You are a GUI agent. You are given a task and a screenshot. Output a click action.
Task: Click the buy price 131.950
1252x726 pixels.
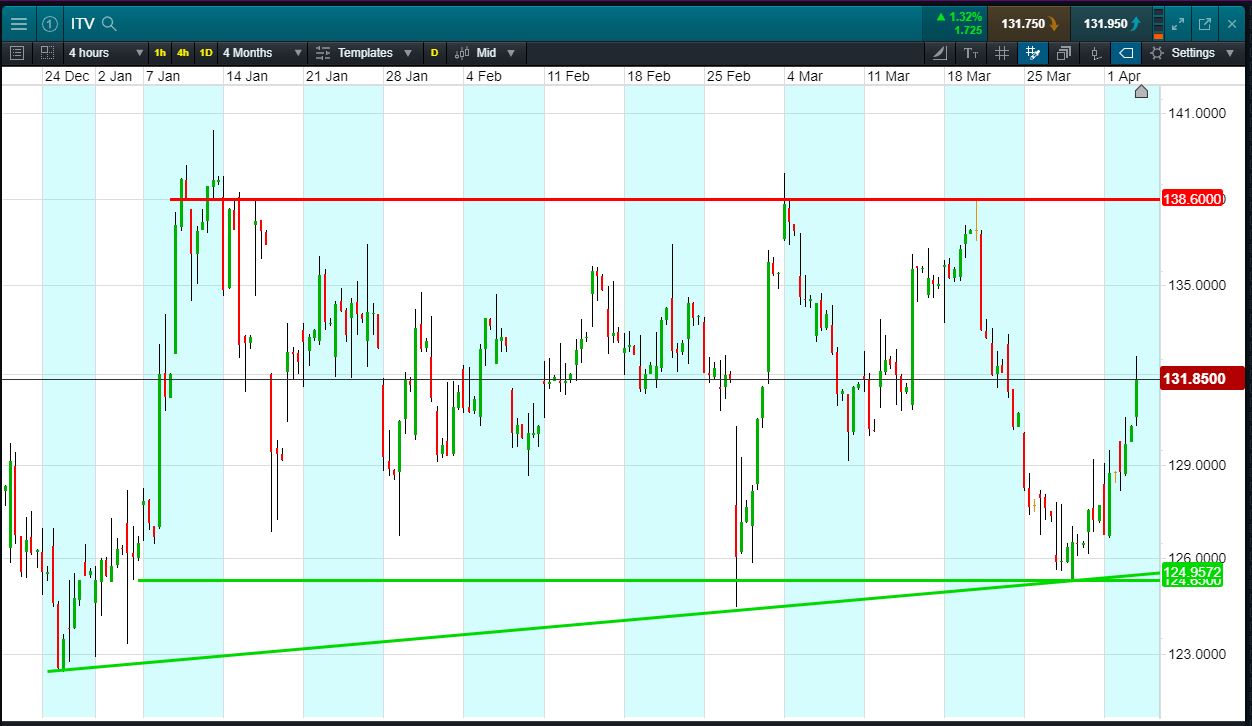tap(1111, 23)
